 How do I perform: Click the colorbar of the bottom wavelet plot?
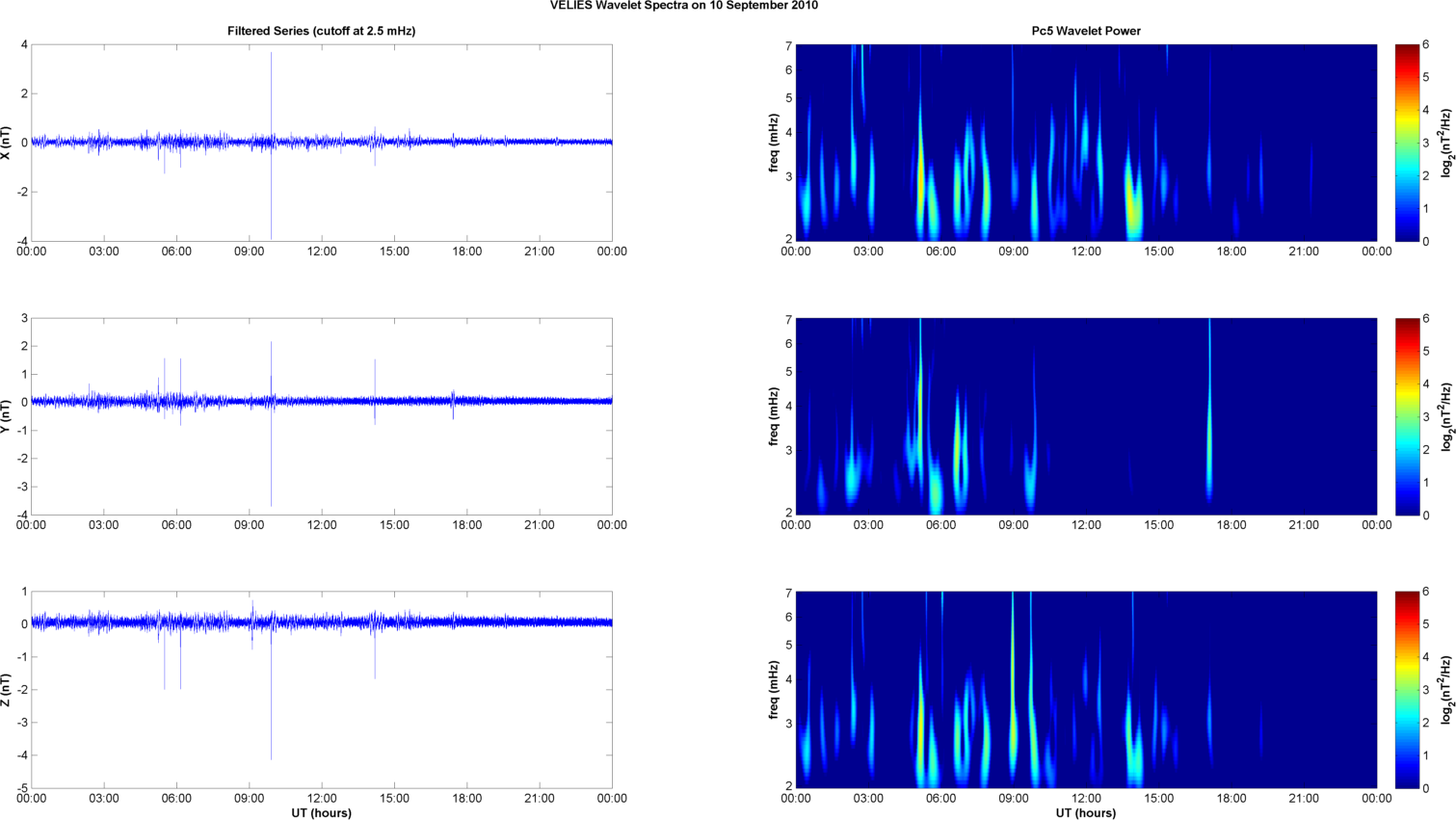(x=1407, y=690)
